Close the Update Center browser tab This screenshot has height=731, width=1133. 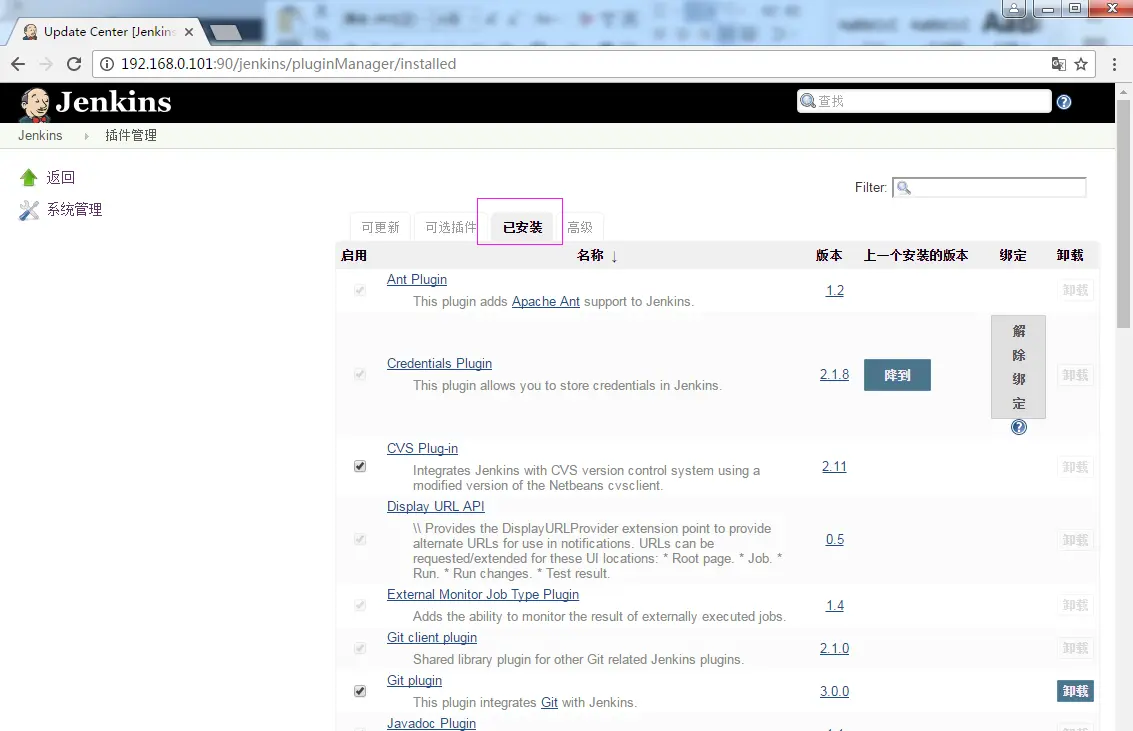click(189, 32)
